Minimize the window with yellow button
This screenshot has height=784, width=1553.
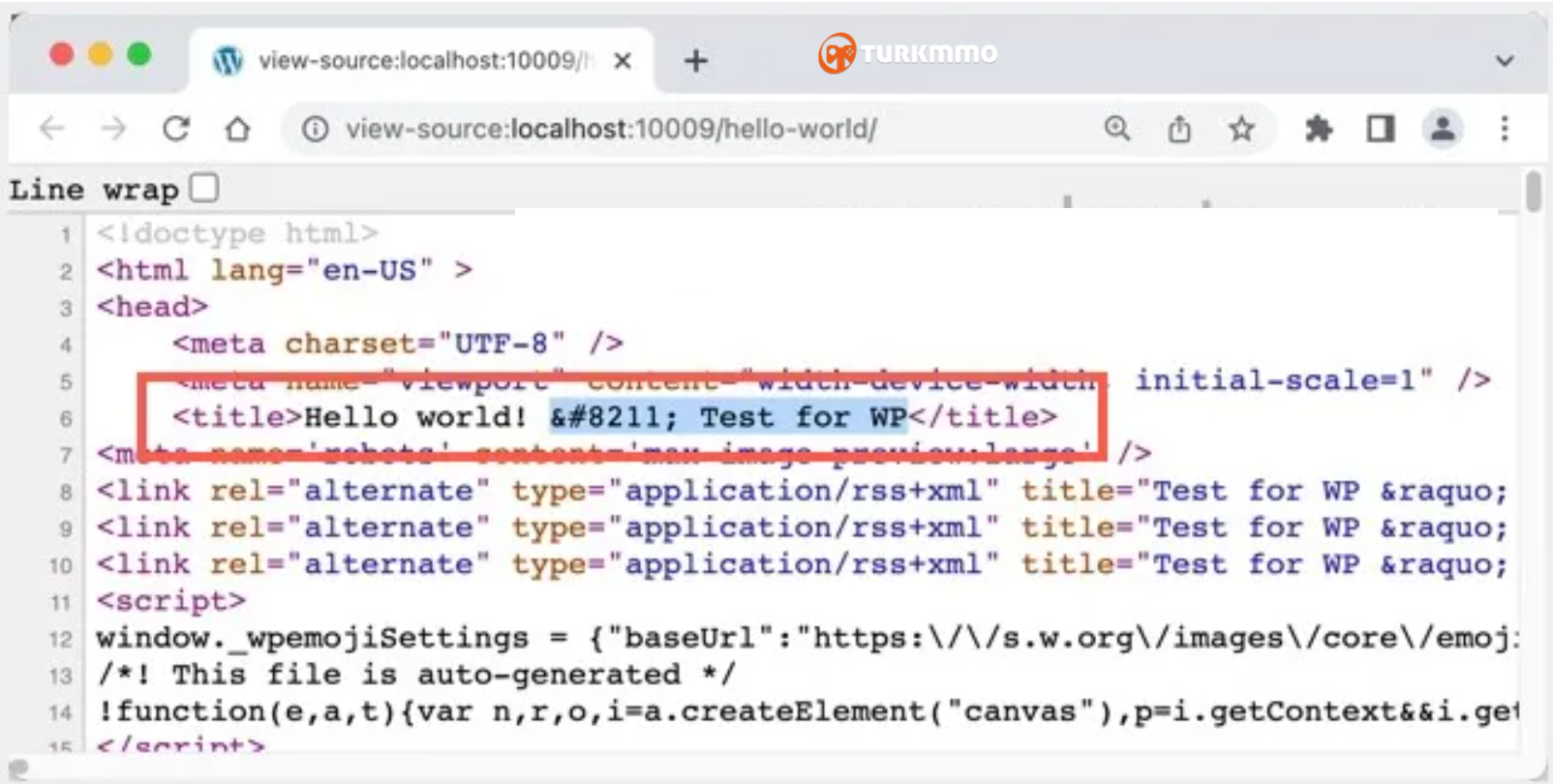pyautogui.click(x=101, y=54)
